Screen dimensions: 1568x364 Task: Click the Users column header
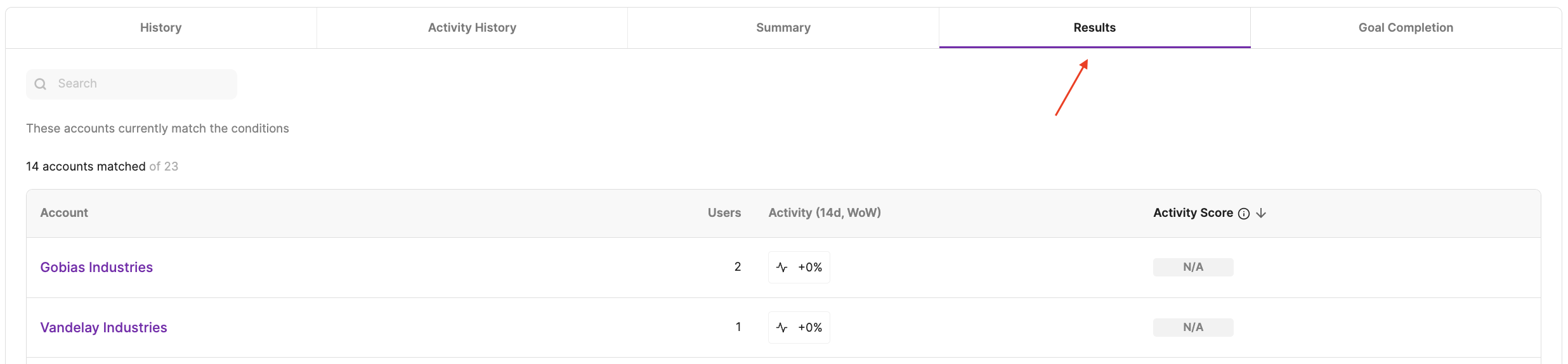click(x=724, y=213)
